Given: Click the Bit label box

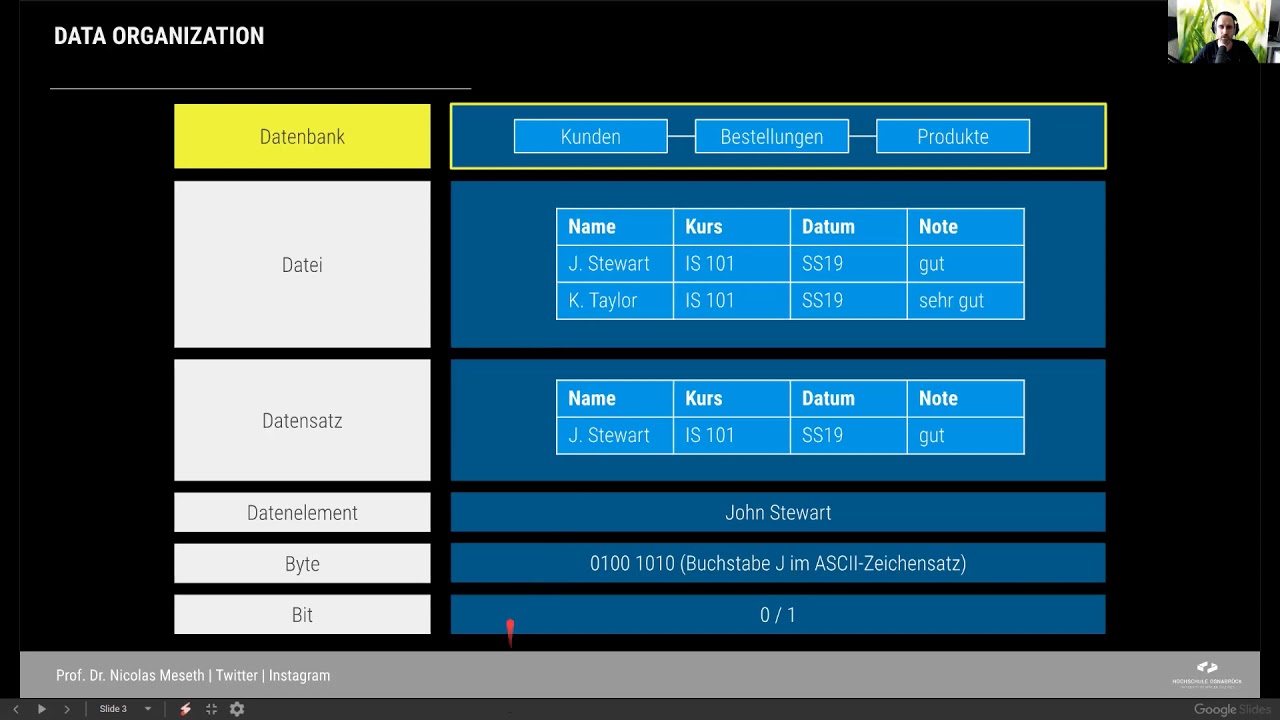Looking at the screenshot, I should click(302, 614).
